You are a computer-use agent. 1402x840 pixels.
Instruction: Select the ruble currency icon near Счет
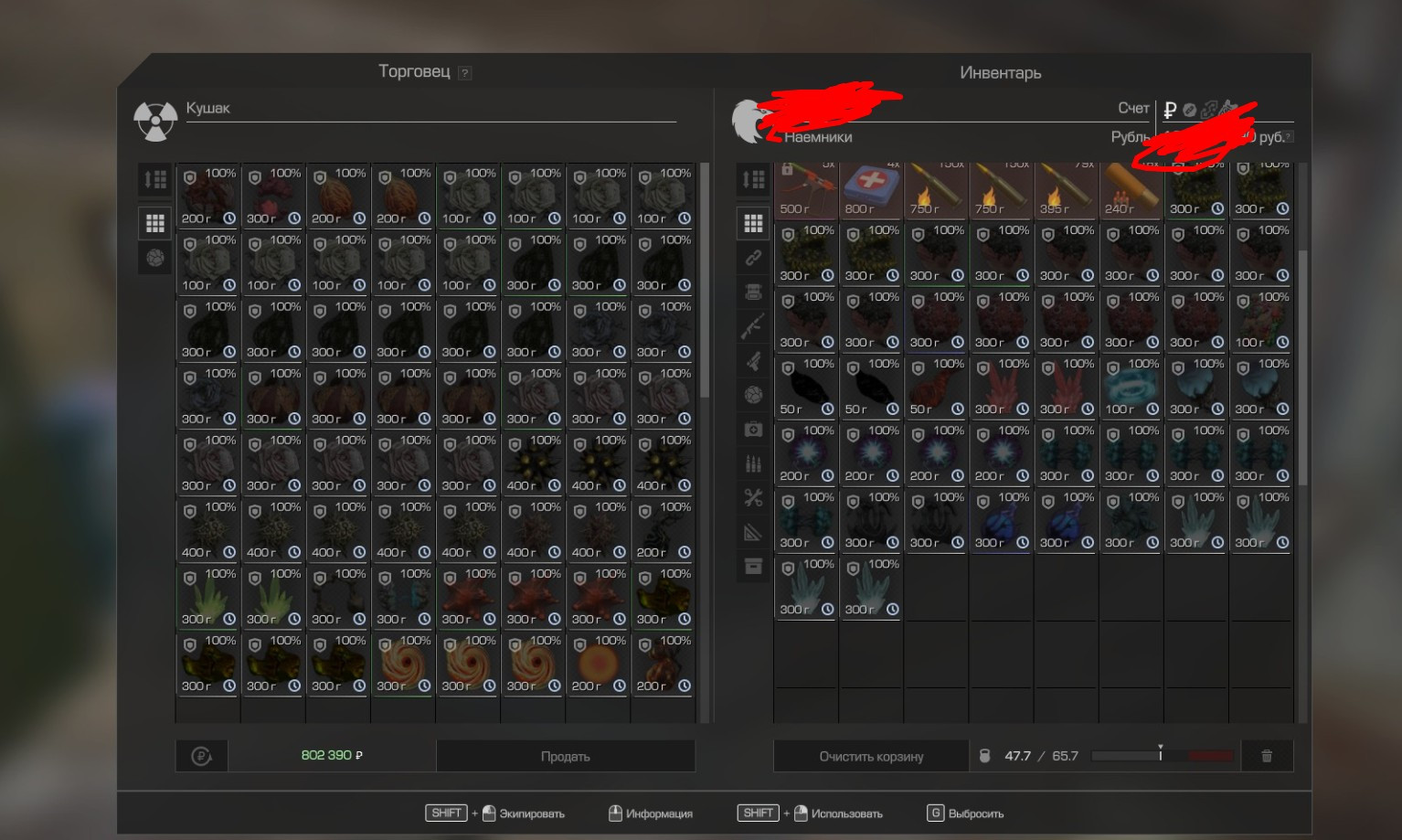(x=1170, y=110)
